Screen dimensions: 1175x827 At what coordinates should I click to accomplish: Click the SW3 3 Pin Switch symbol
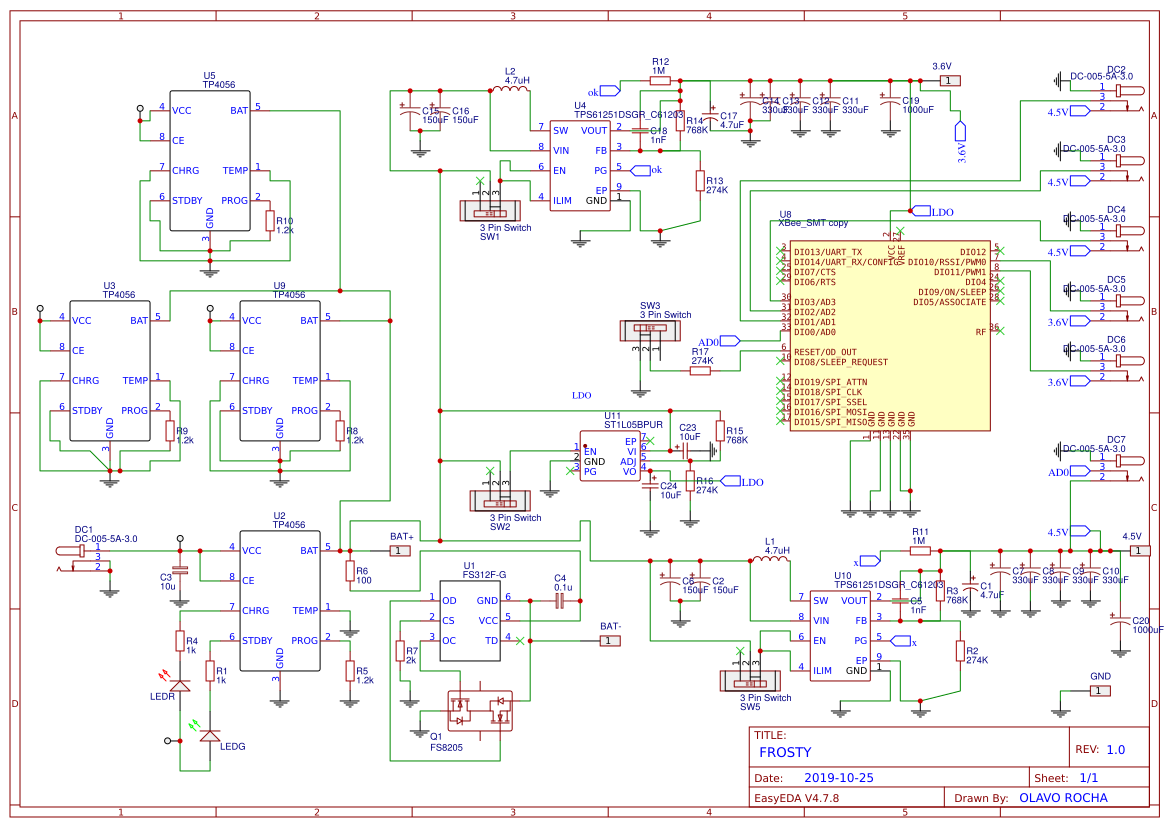click(650, 330)
